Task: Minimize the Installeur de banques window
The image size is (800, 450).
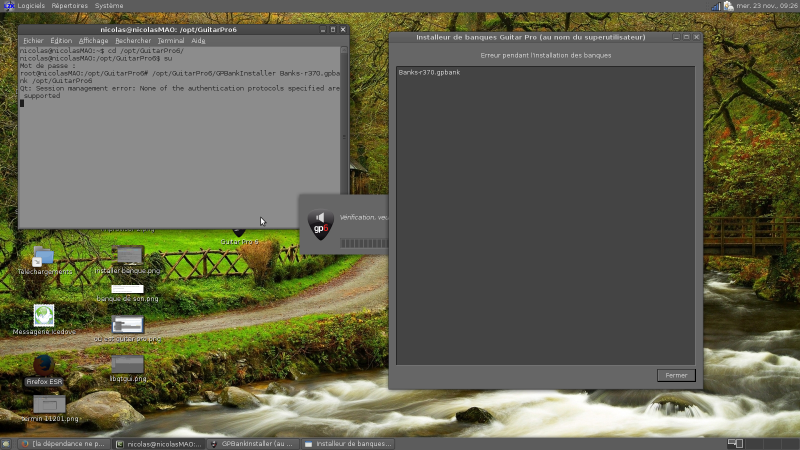Action: point(676,37)
